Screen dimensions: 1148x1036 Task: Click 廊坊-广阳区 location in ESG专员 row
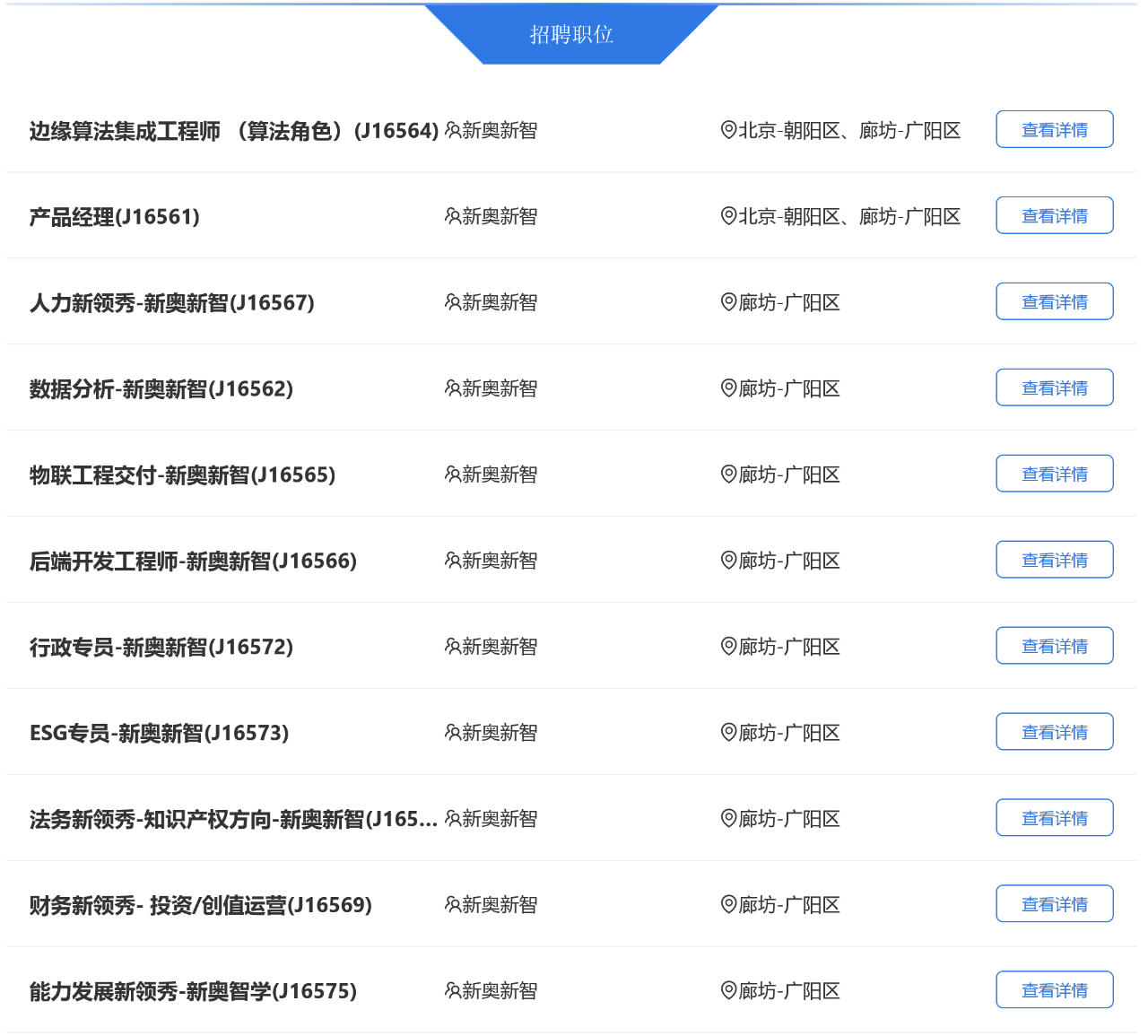789,733
